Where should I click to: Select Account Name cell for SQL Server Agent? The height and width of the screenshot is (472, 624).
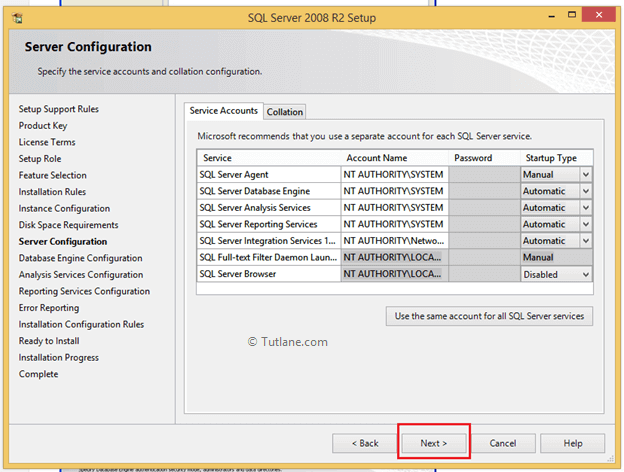394,174
